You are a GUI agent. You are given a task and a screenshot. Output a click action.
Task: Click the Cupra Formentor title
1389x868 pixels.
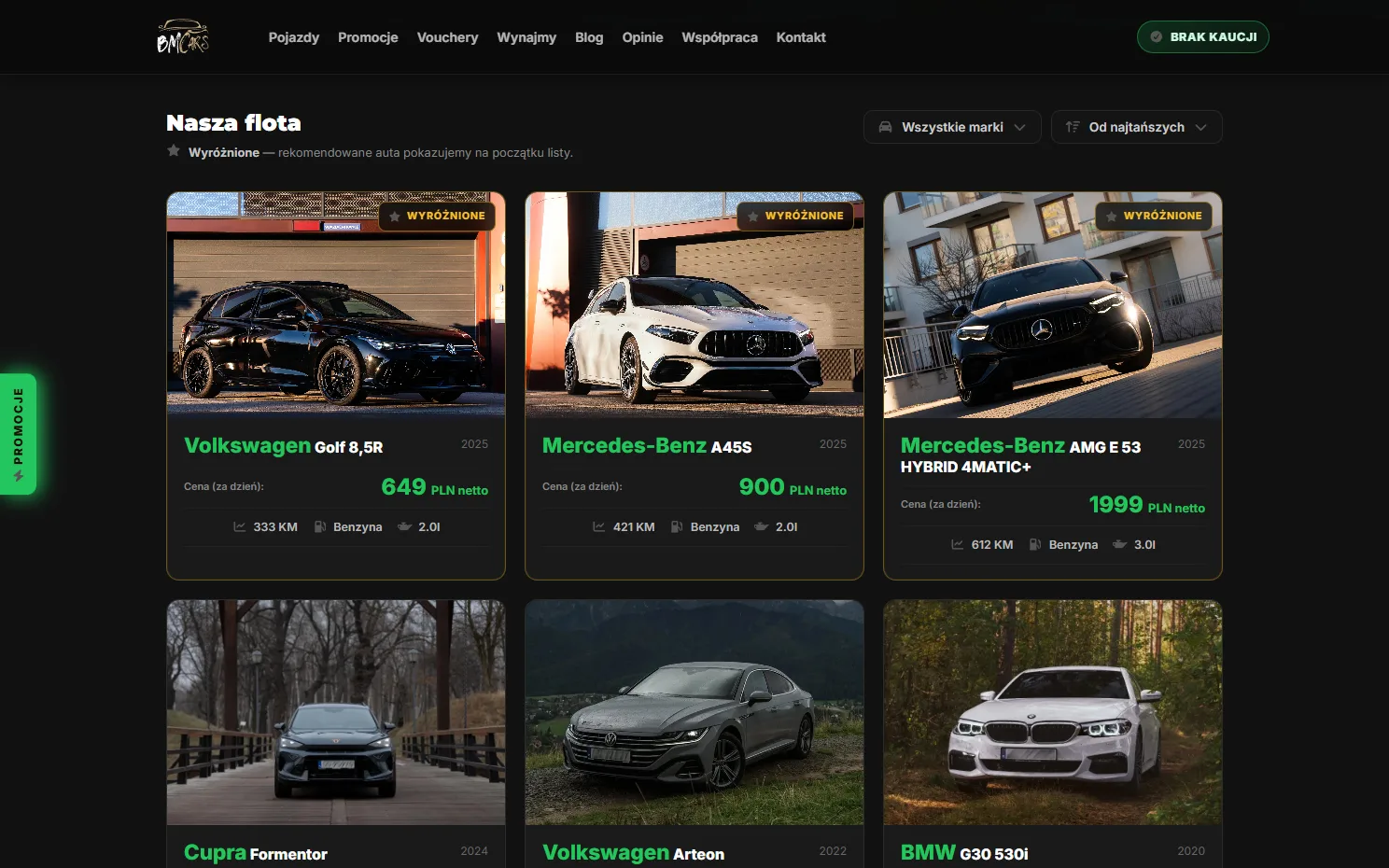(x=256, y=853)
